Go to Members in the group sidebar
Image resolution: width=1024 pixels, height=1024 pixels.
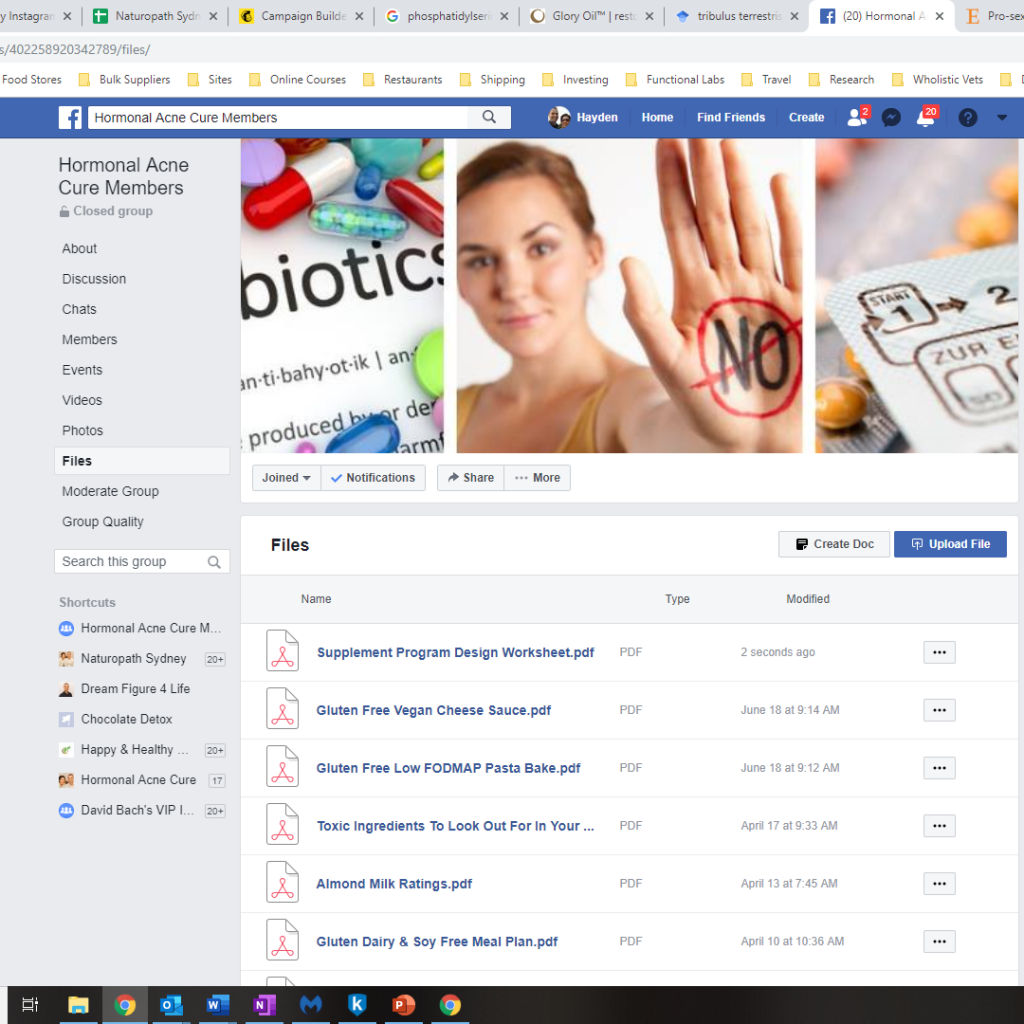tap(89, 339)
